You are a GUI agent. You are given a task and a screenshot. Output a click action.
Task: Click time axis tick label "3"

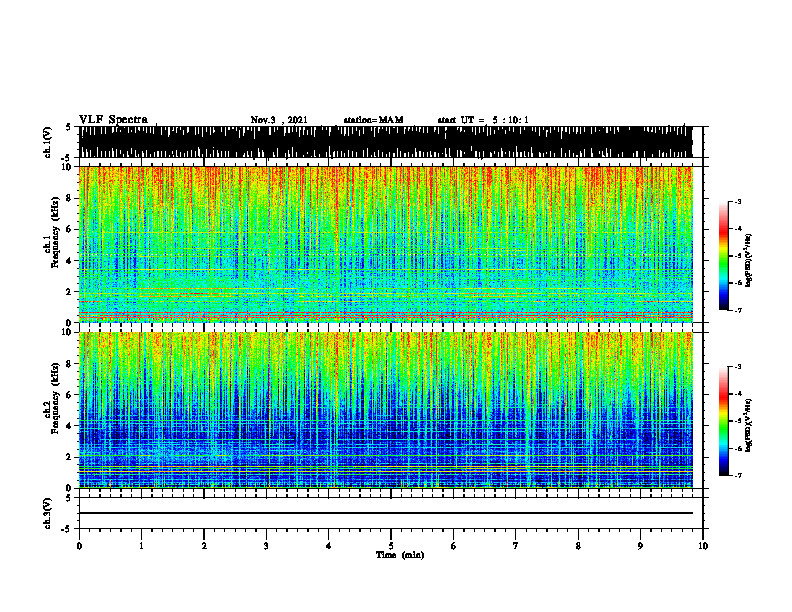[266, 546]
